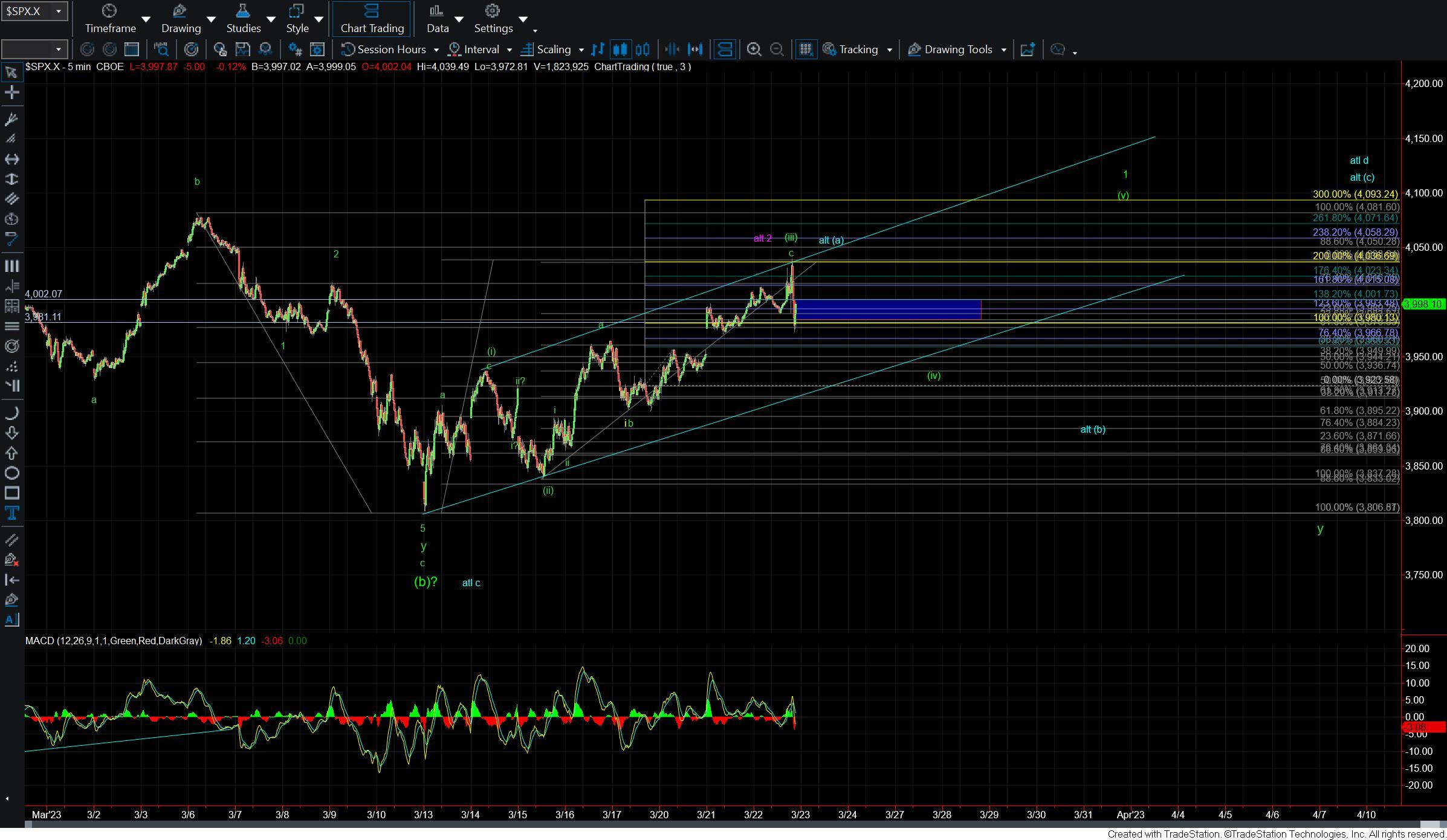Select the three horizontal lines tool
The width and height of the screenshot is (1447, 840).
[11, 326]
